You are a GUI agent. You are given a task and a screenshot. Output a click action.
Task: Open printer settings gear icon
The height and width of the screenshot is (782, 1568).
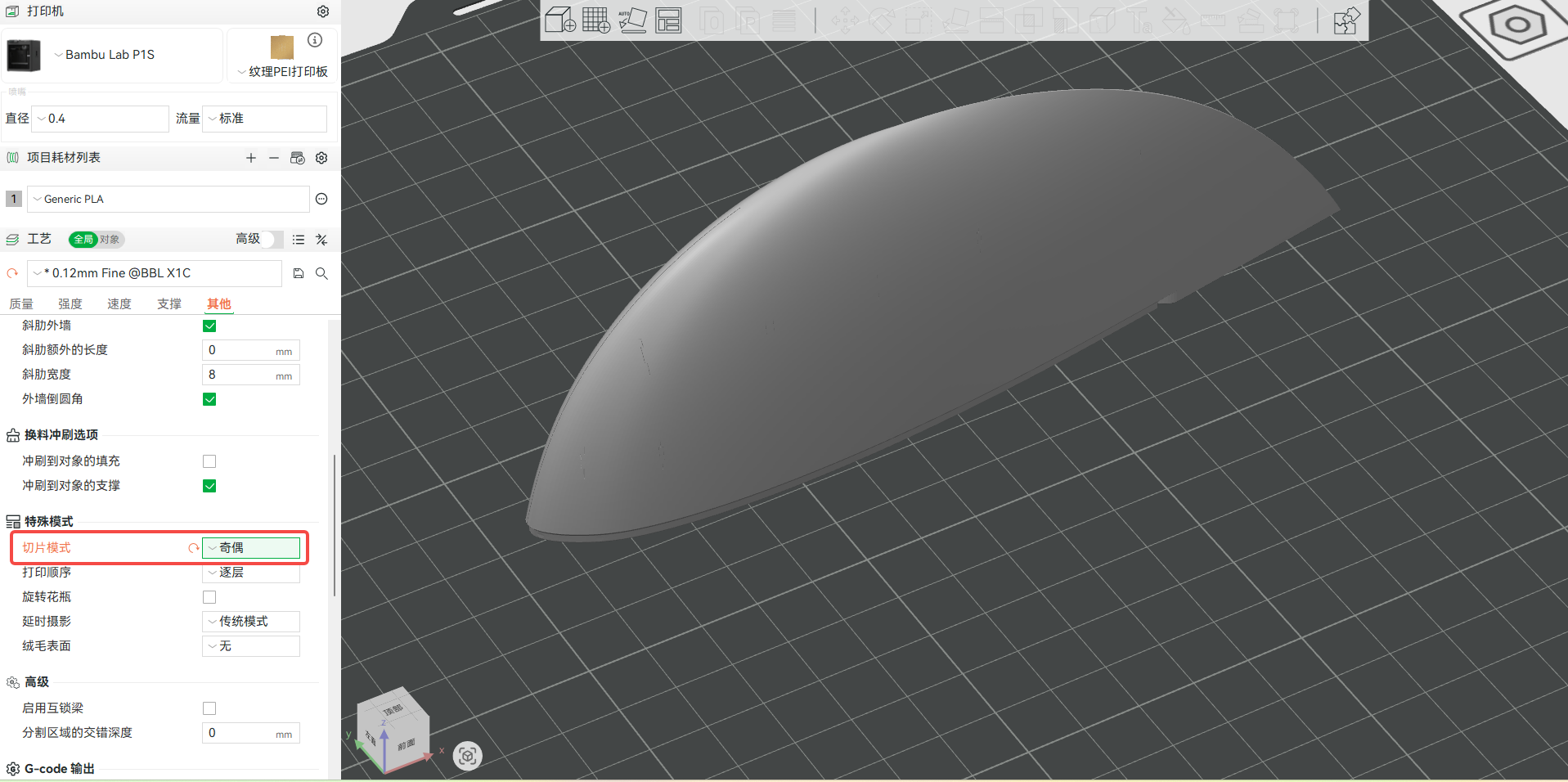tap(323, 11)
